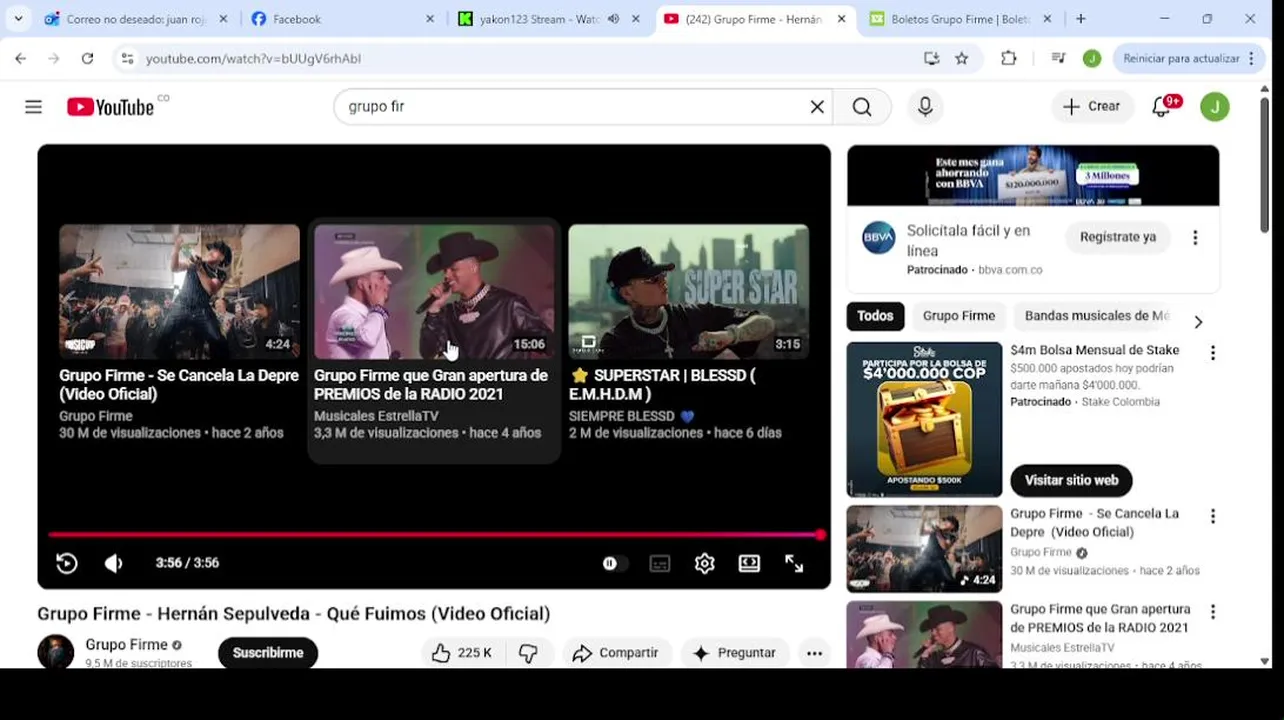
Task: Open a new Chrome tab
Action: tap(1081, 18)
